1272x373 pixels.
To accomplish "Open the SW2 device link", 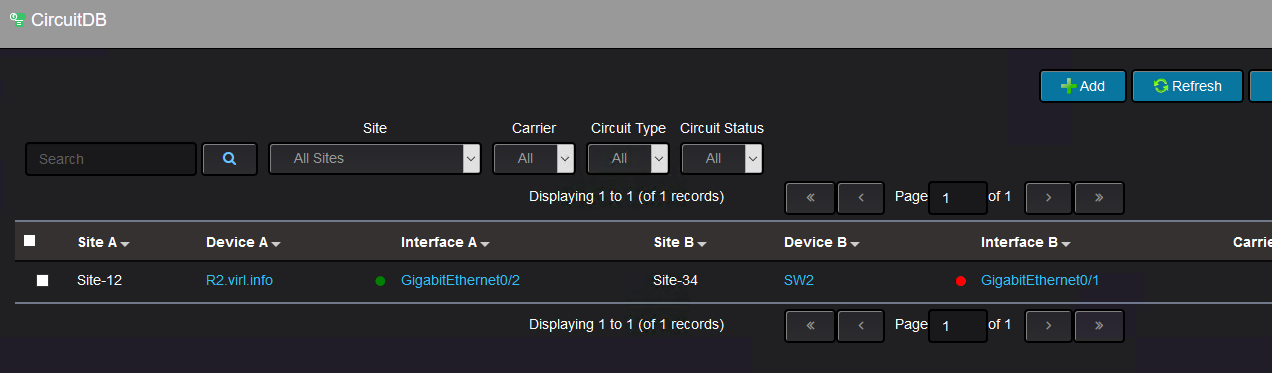I will [799, 281].
